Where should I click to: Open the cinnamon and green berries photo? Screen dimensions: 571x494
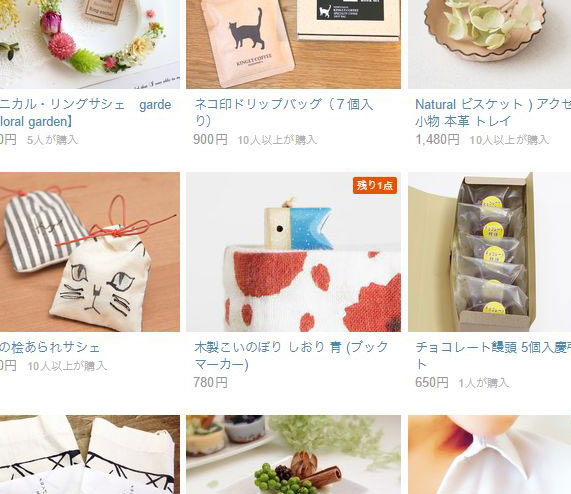(x=293, y=455)
